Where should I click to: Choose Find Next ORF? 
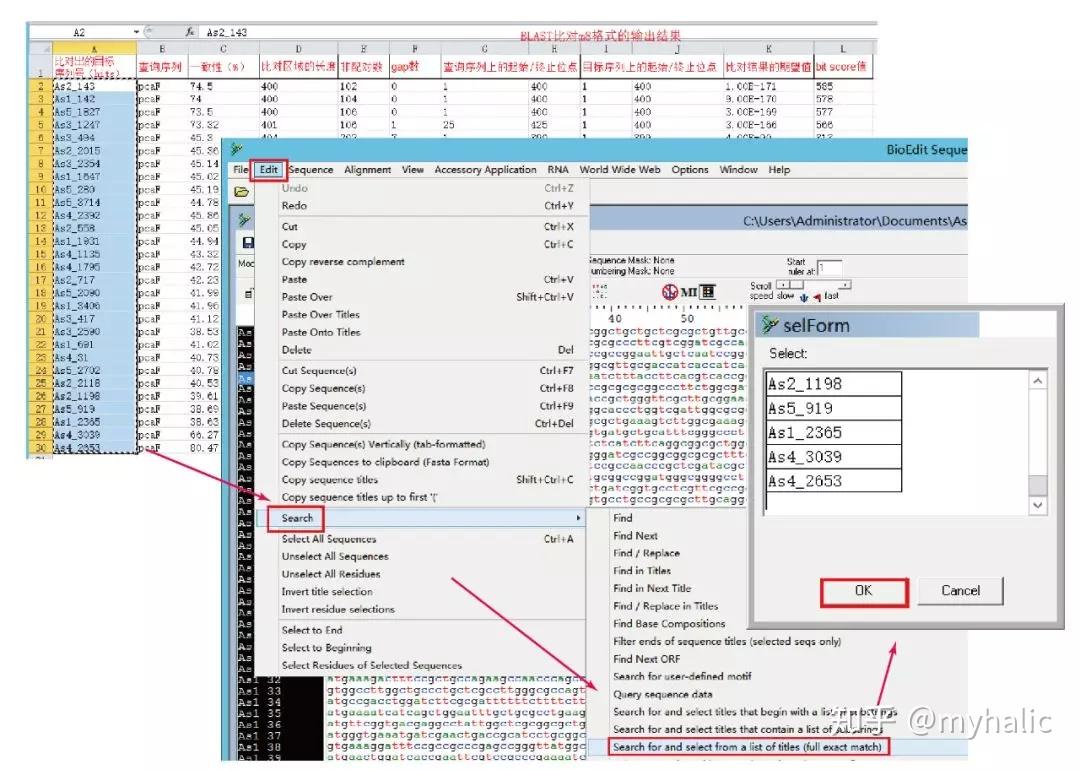(646, 659)
